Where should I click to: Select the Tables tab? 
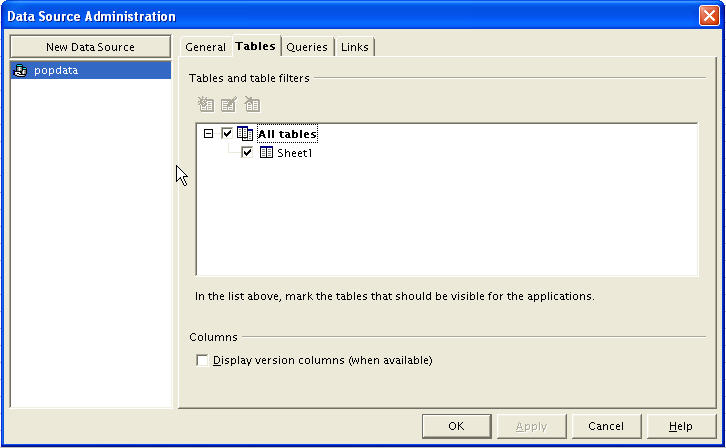coord(255,46)
